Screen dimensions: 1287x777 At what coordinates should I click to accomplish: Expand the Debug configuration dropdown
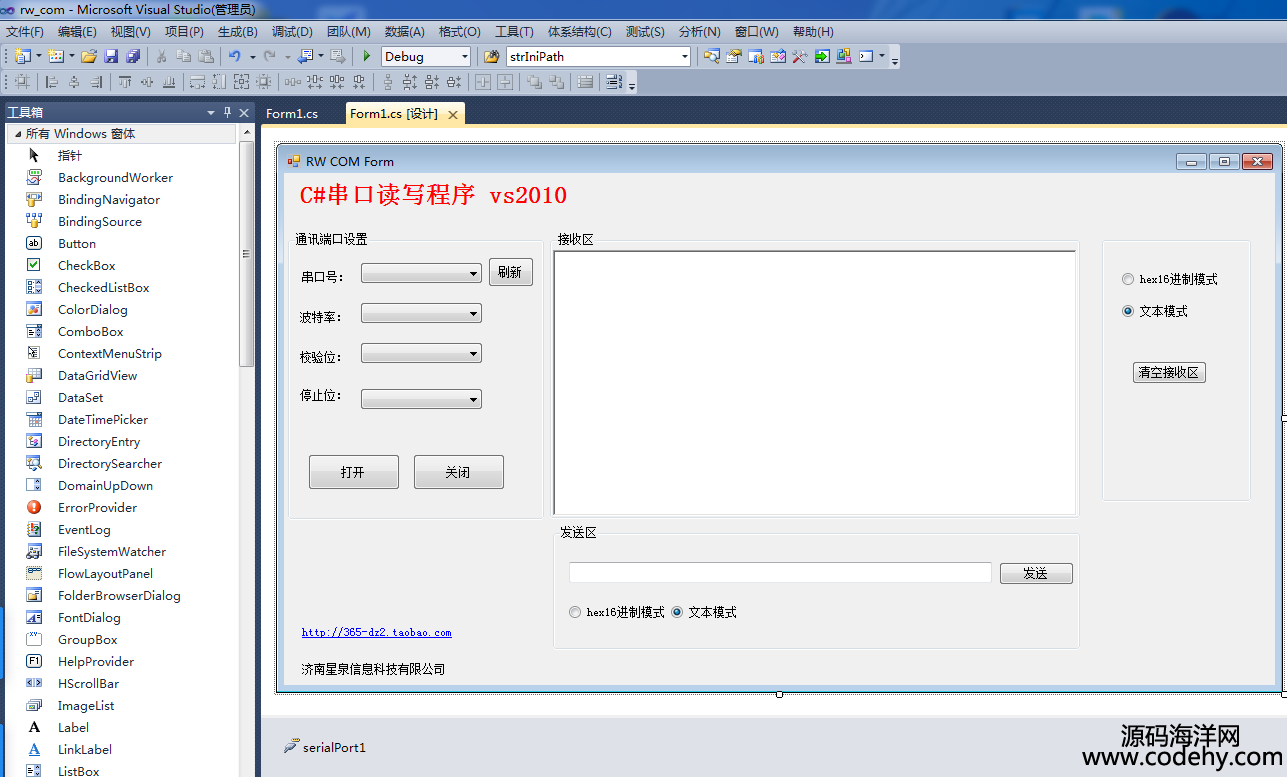(x=463, y=57)
